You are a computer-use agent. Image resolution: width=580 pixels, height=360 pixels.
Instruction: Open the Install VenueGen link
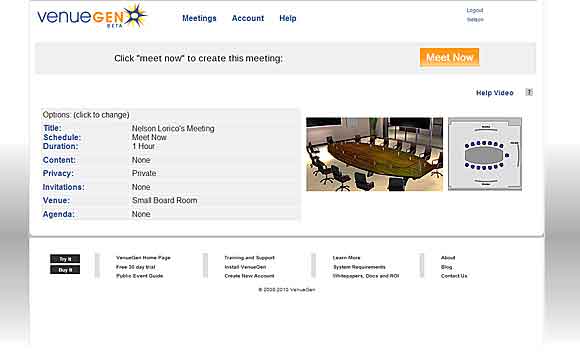tap(245, 267)
